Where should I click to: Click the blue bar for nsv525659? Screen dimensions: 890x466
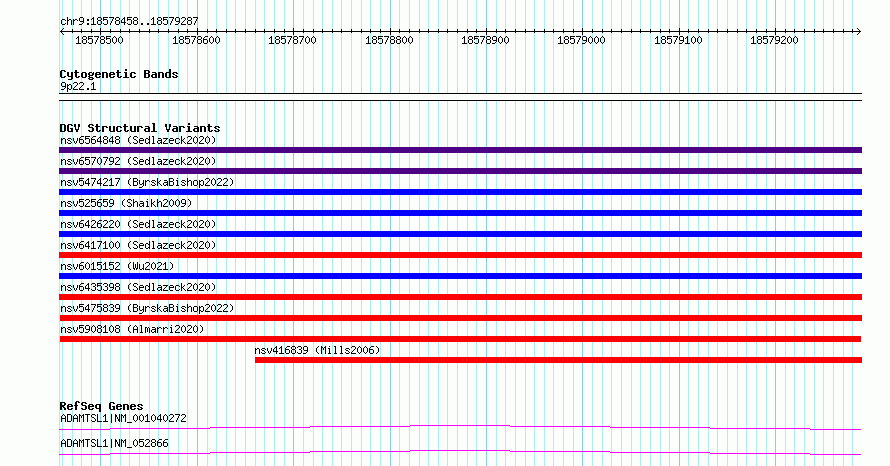coord(460,213)
